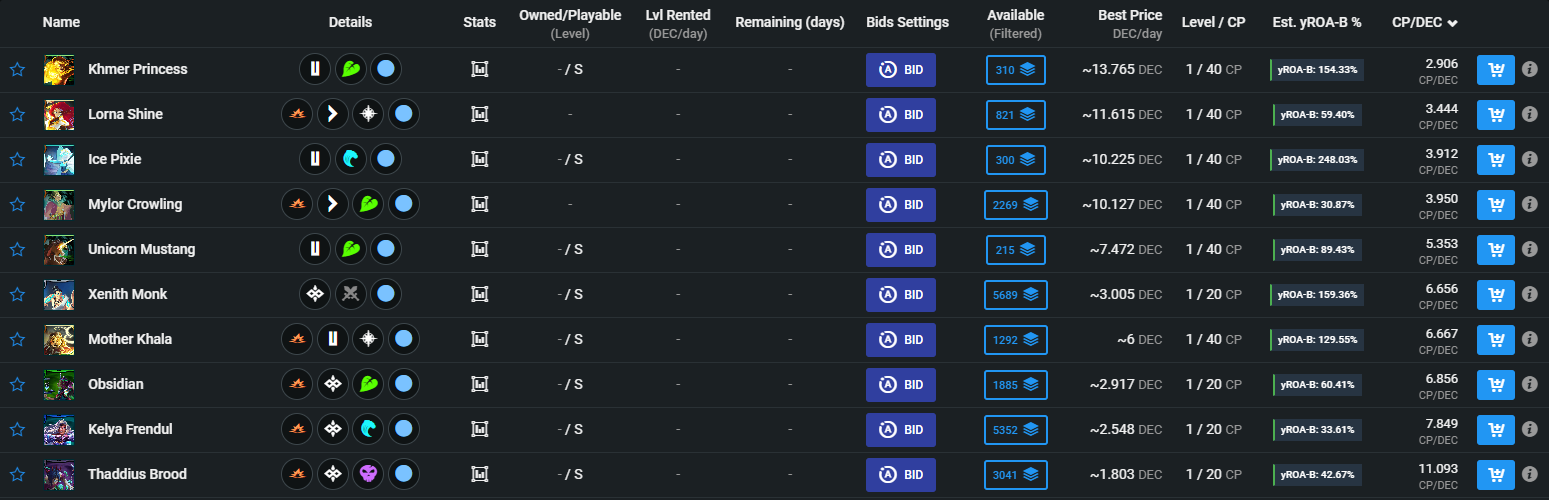
Task: Add Mother Khala to the cart
Action: [1496, 340]
